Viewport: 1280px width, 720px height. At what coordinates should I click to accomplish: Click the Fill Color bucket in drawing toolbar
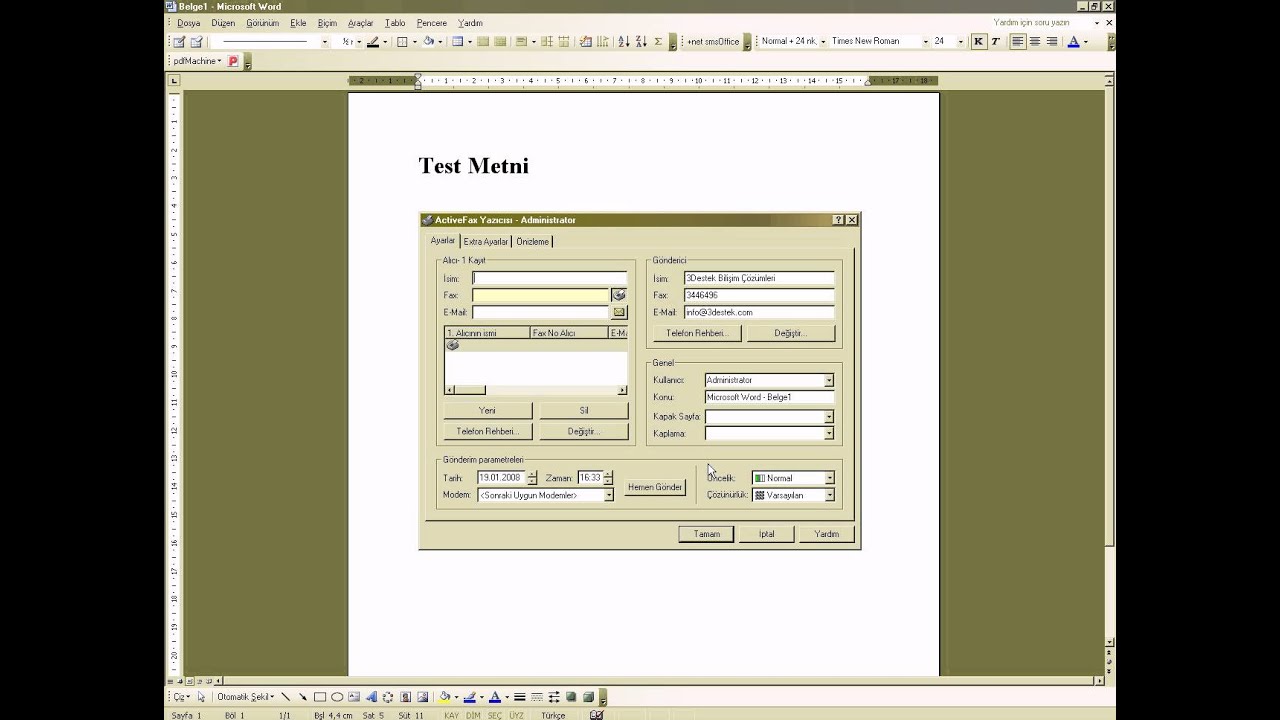coord(445,697)
